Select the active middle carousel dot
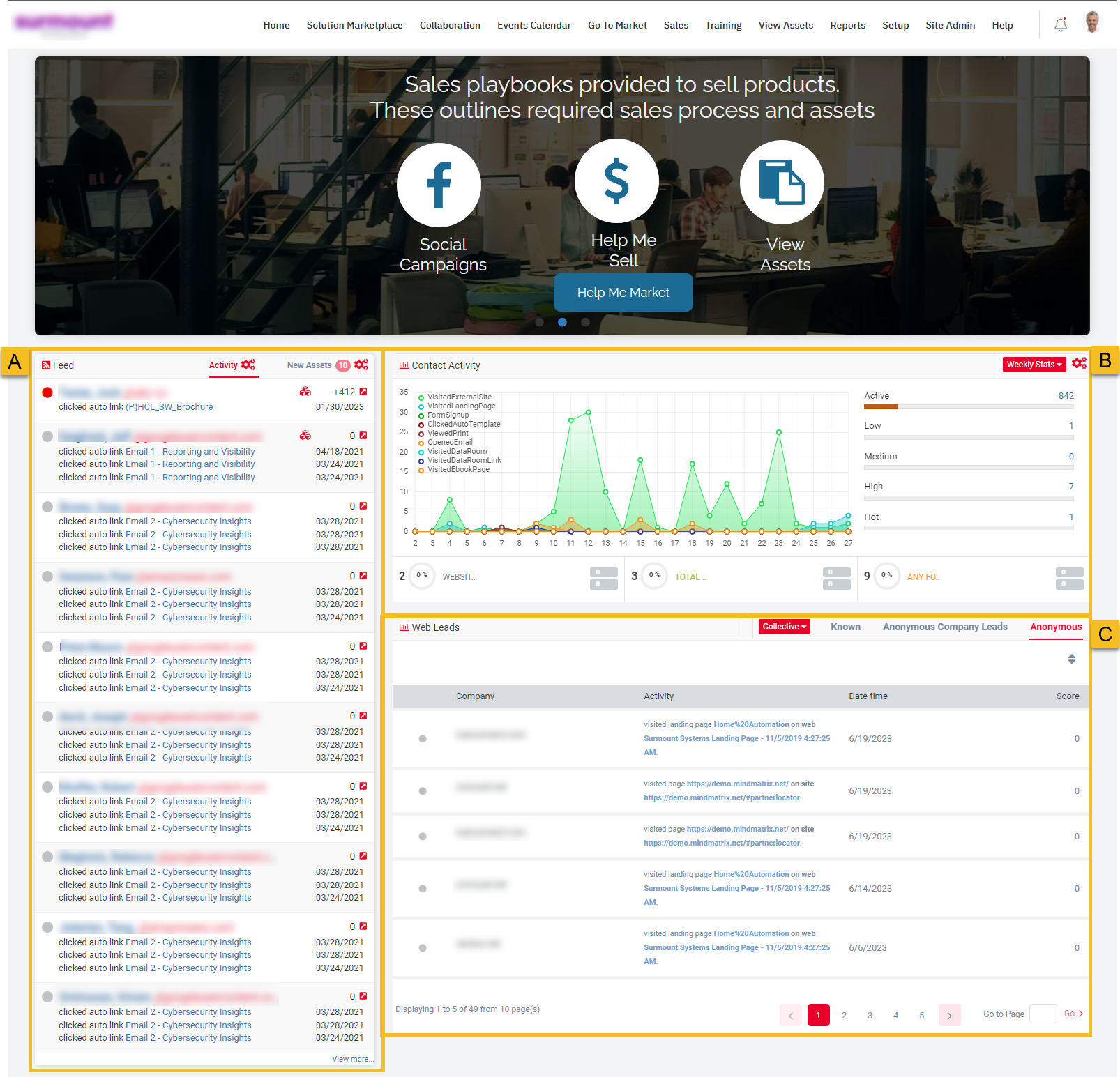The height and width of the screenshot is (1077, 1120). (x=562, y=322)
